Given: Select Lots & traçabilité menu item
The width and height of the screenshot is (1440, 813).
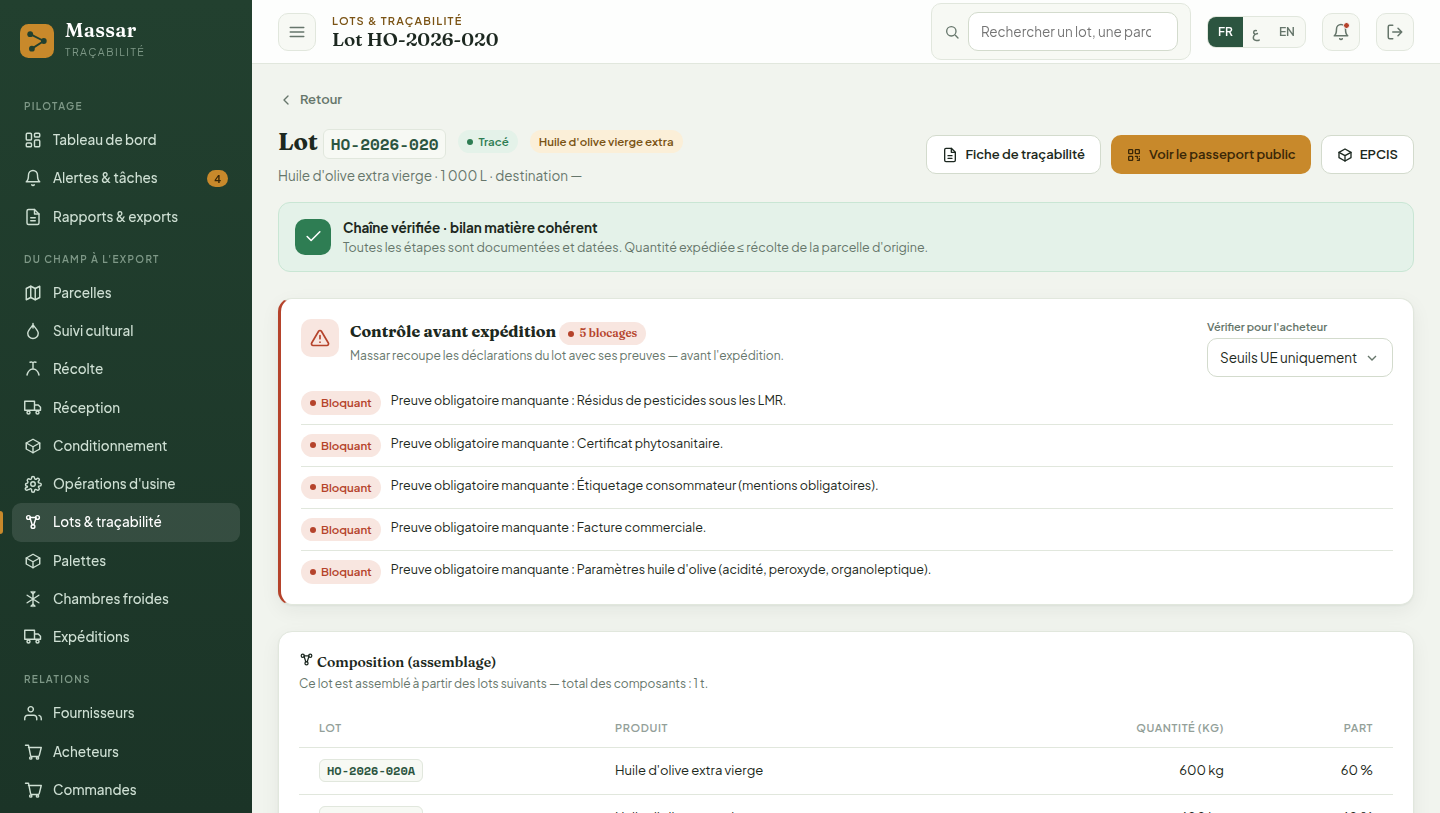Looking at the screenshot, I should pos(126,522).
